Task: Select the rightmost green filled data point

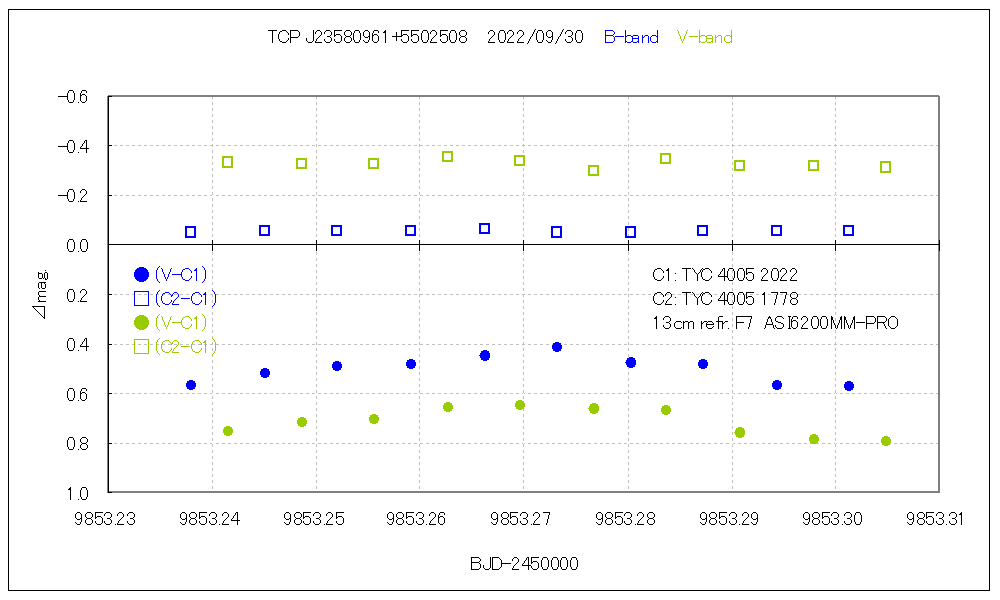Action: pos(886,441)
